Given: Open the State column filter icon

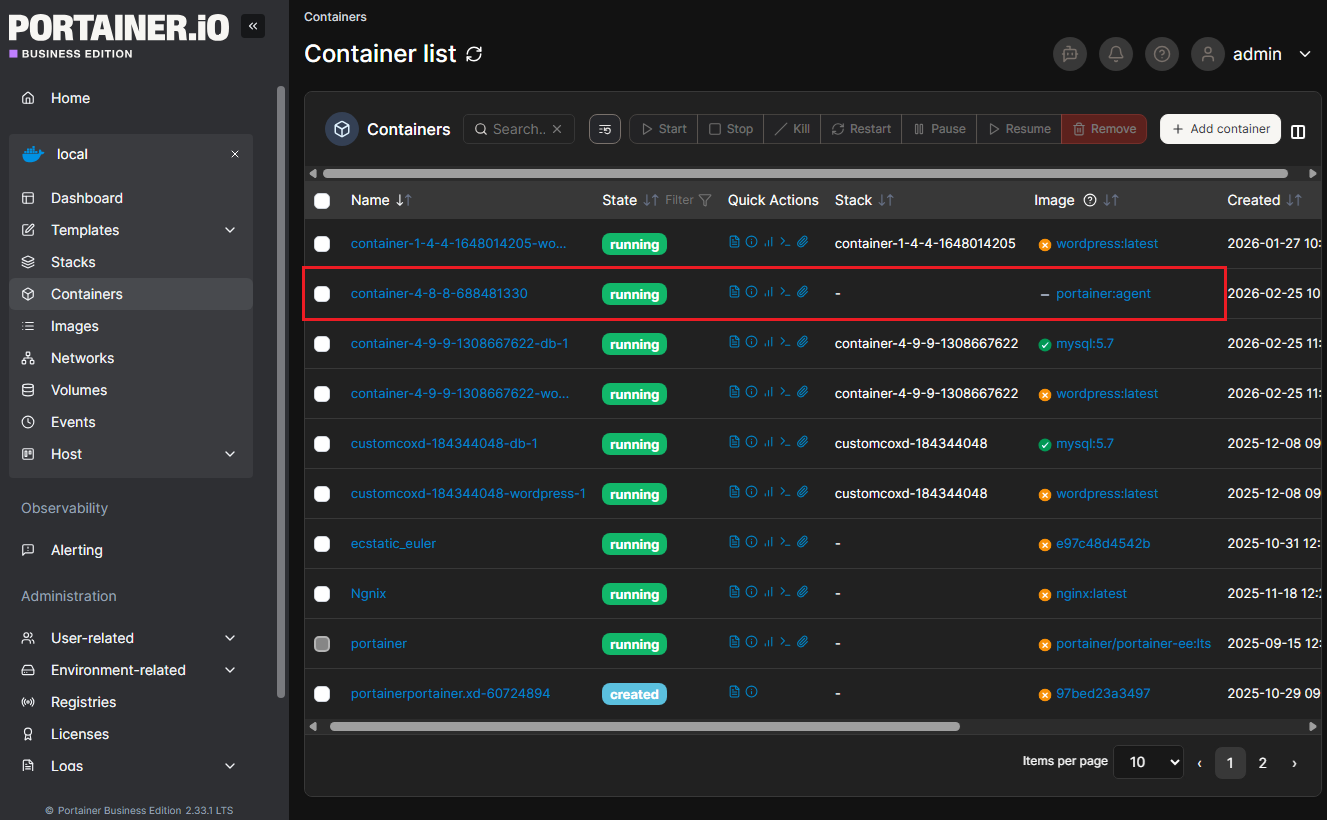Looking at the screenshot, I should (x=705, y=200).
